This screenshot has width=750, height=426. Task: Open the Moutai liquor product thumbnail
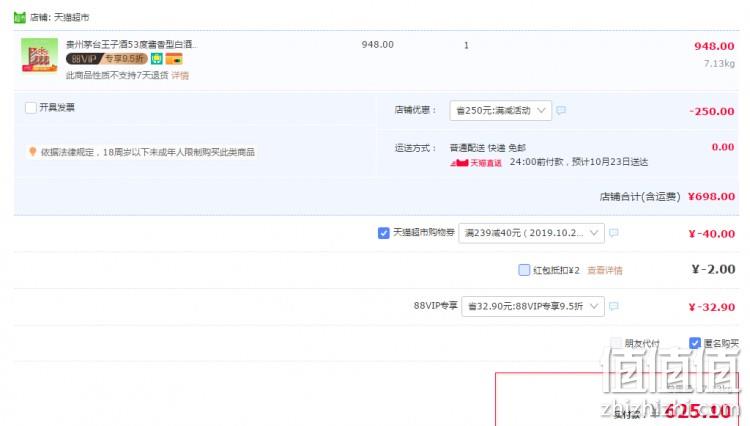(x=39, y=55)
